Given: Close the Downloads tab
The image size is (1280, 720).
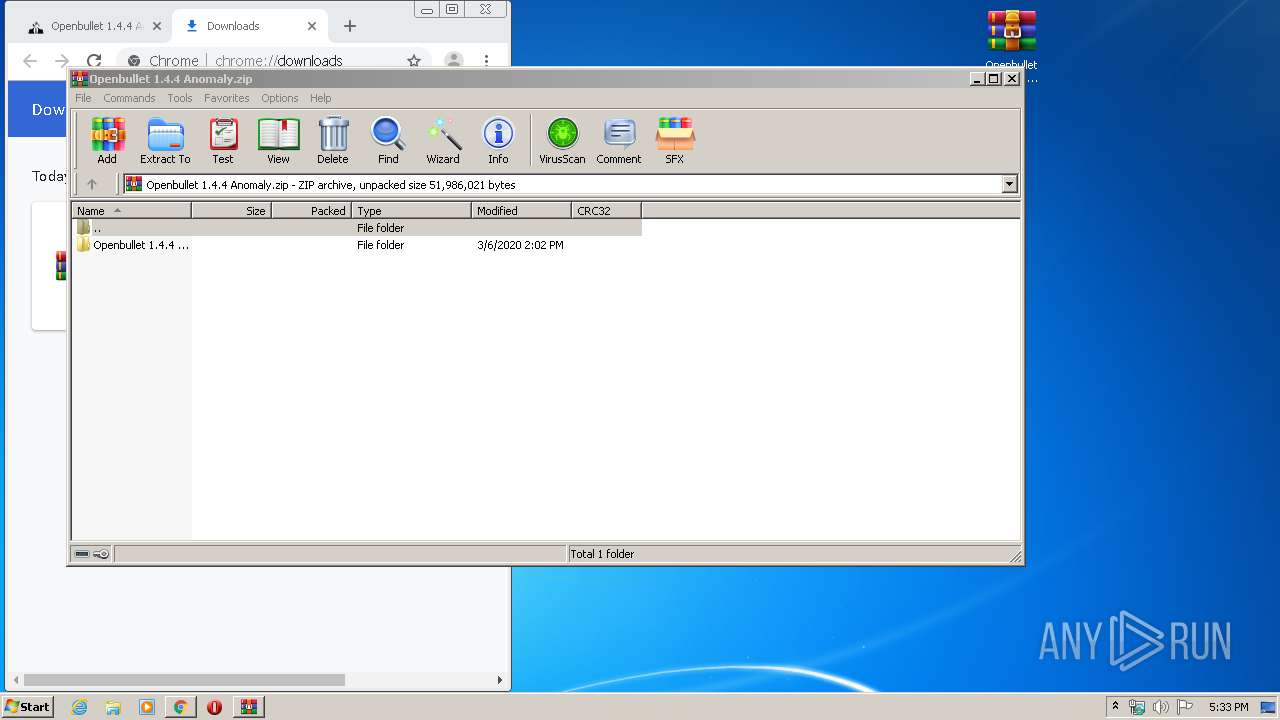Looking at the screenshot, I should [x=312, y=26].
